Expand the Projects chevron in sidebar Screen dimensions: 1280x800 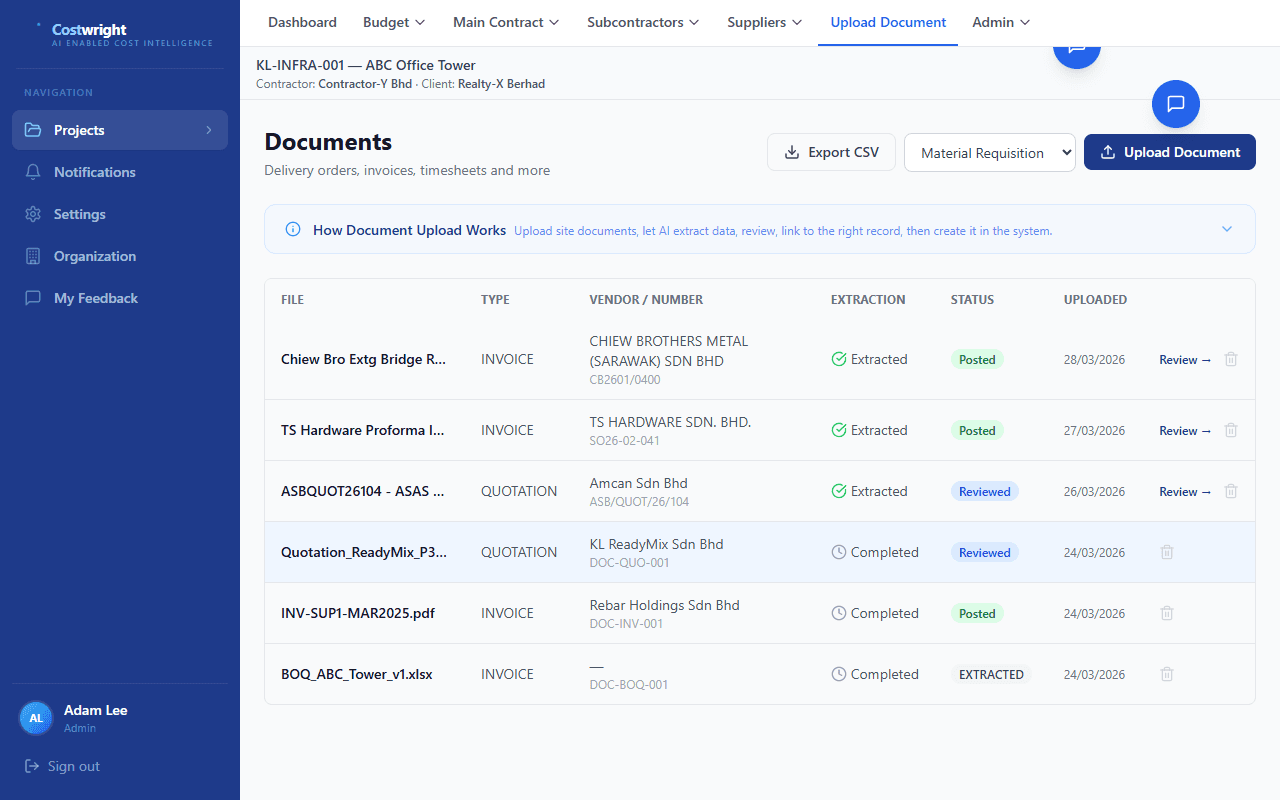click(209, 130)
